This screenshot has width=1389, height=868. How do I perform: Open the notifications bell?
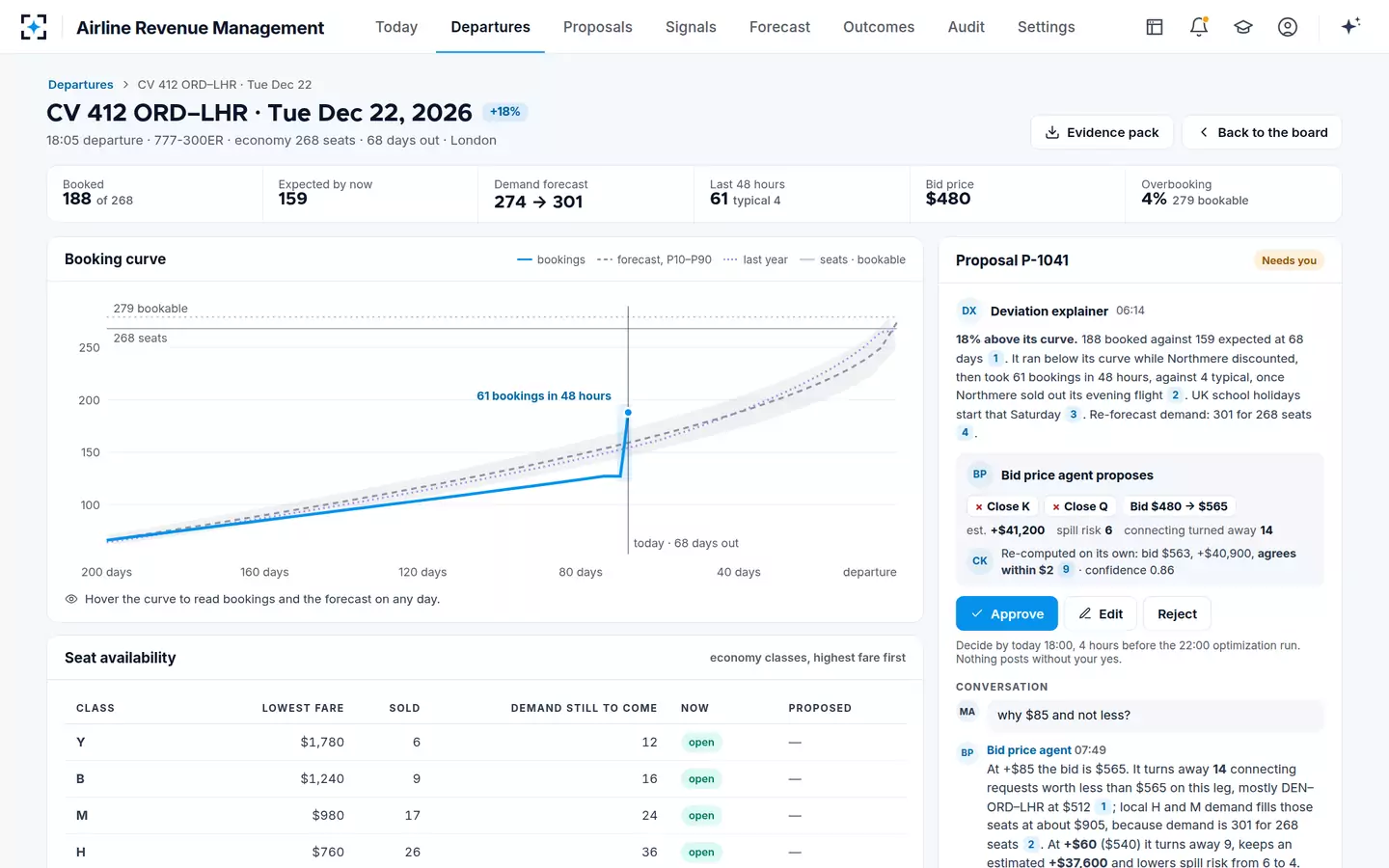coord(1199,27)
